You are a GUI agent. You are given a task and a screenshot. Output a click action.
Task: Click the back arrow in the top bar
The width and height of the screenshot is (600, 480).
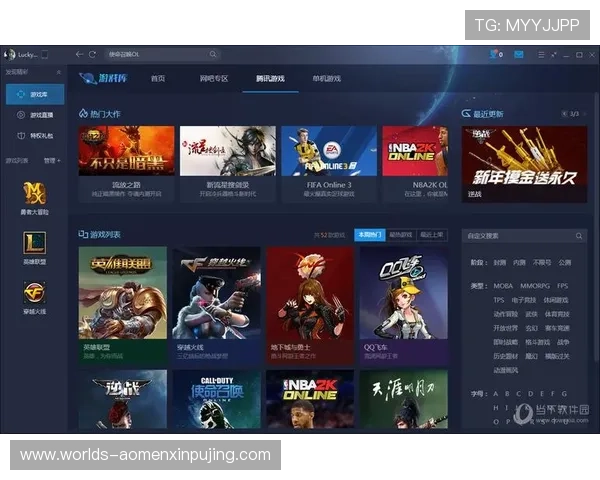[80, 54]
